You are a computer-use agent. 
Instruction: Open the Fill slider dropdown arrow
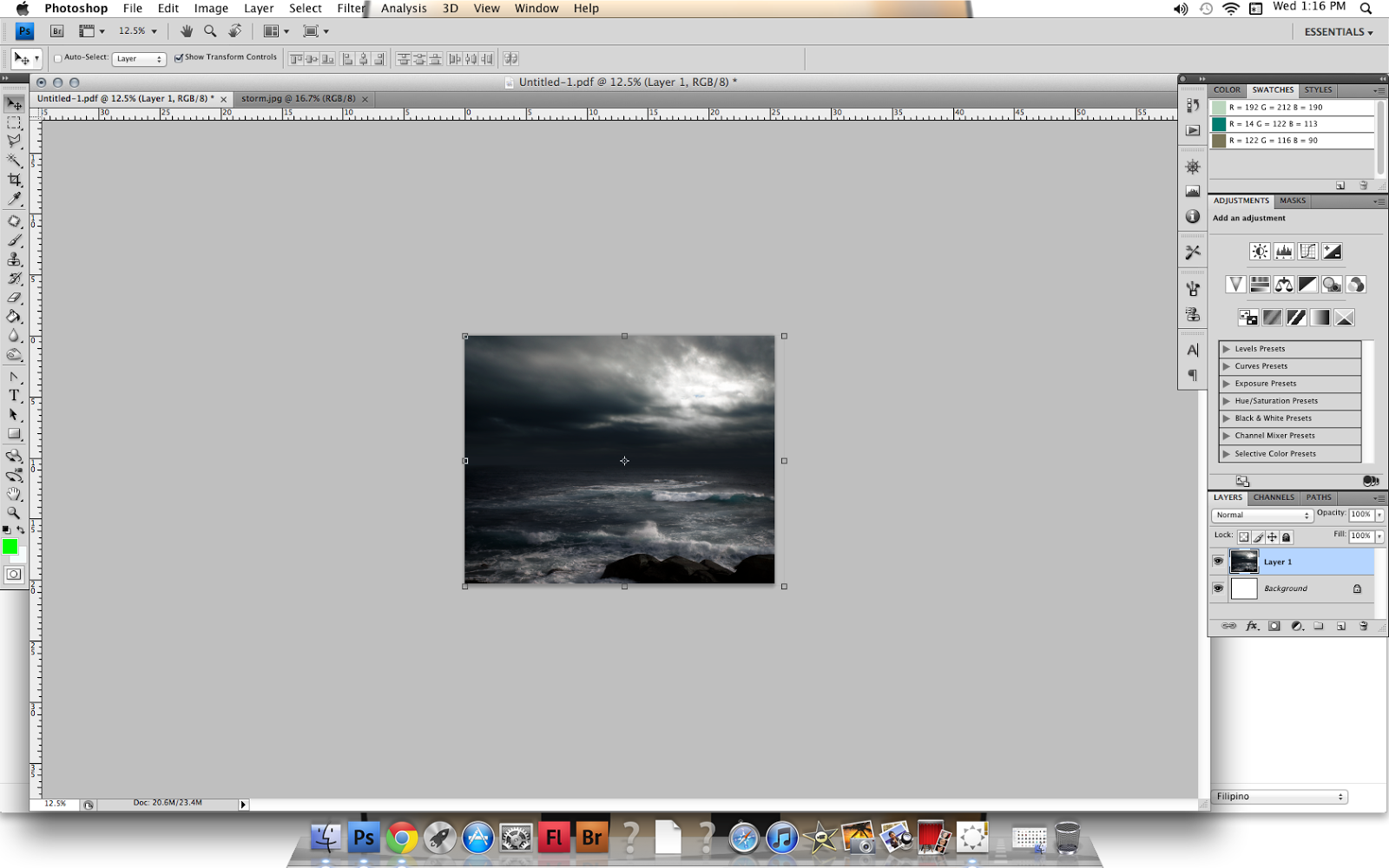click(x=1379, y=536)
